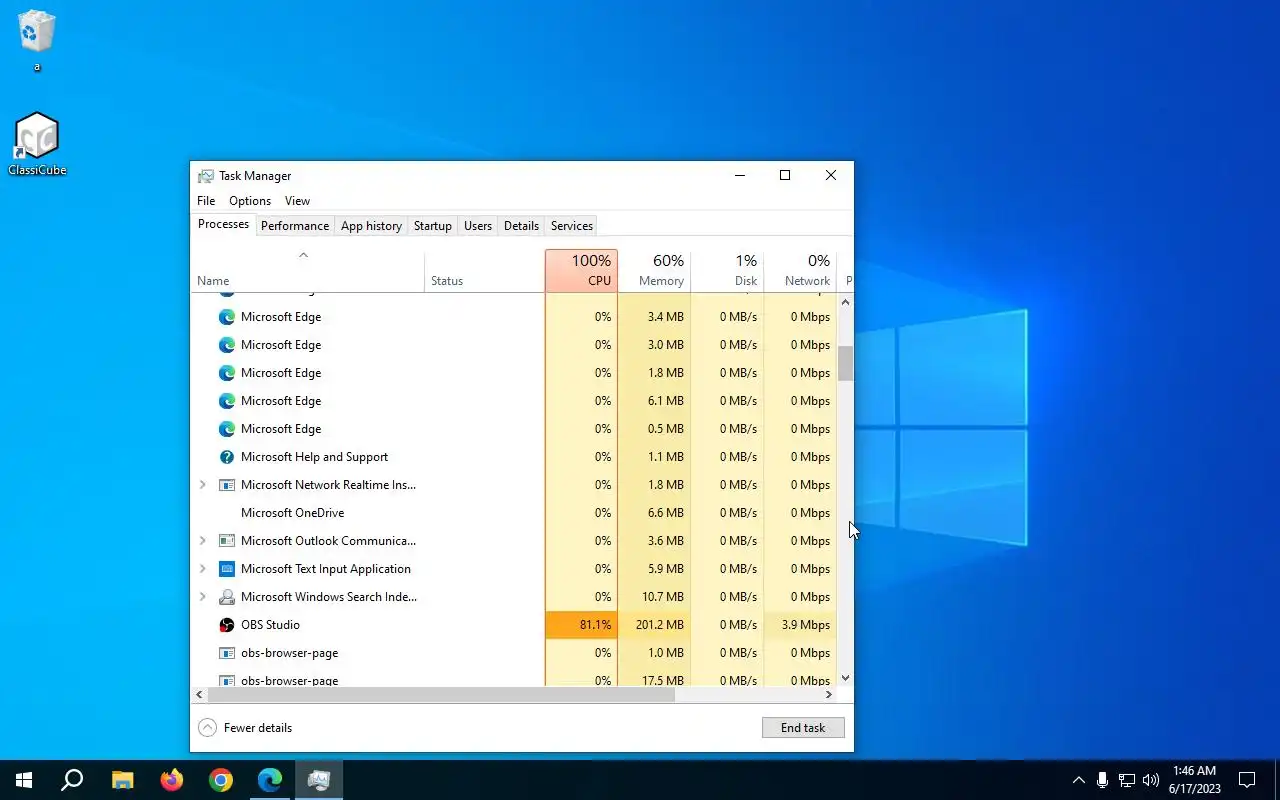Image resolution: width=1280 pixels, height=800 pixels.
Task: Sort by the Memory column header
Action: 654,271
